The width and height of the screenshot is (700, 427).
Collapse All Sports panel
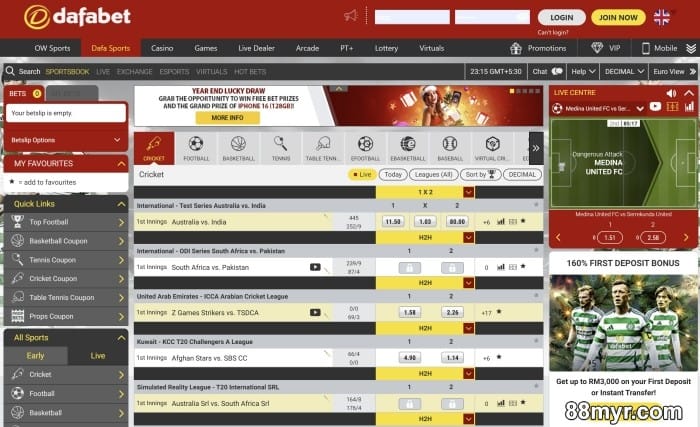[x=121, y=338]
